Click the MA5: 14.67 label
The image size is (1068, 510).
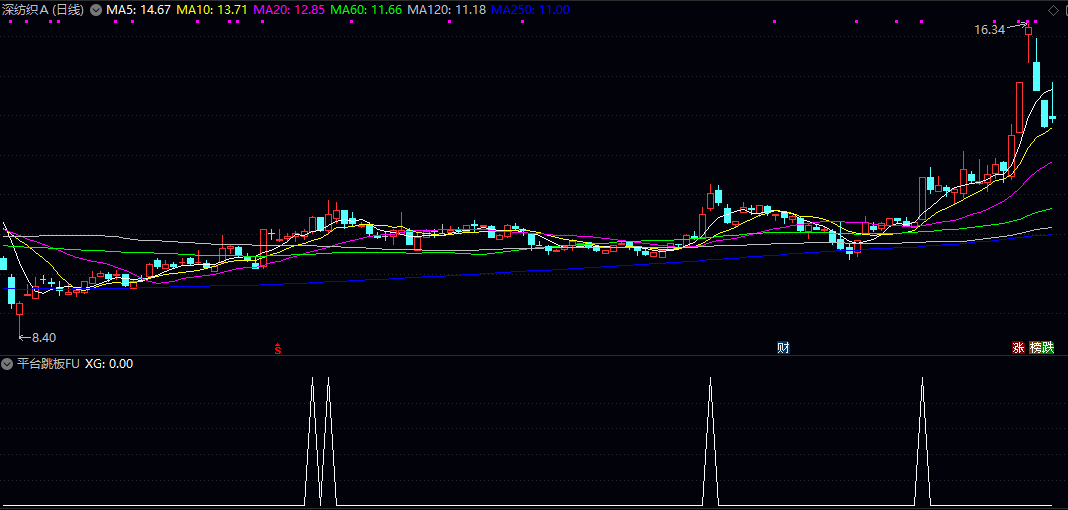tap(140, 10)
